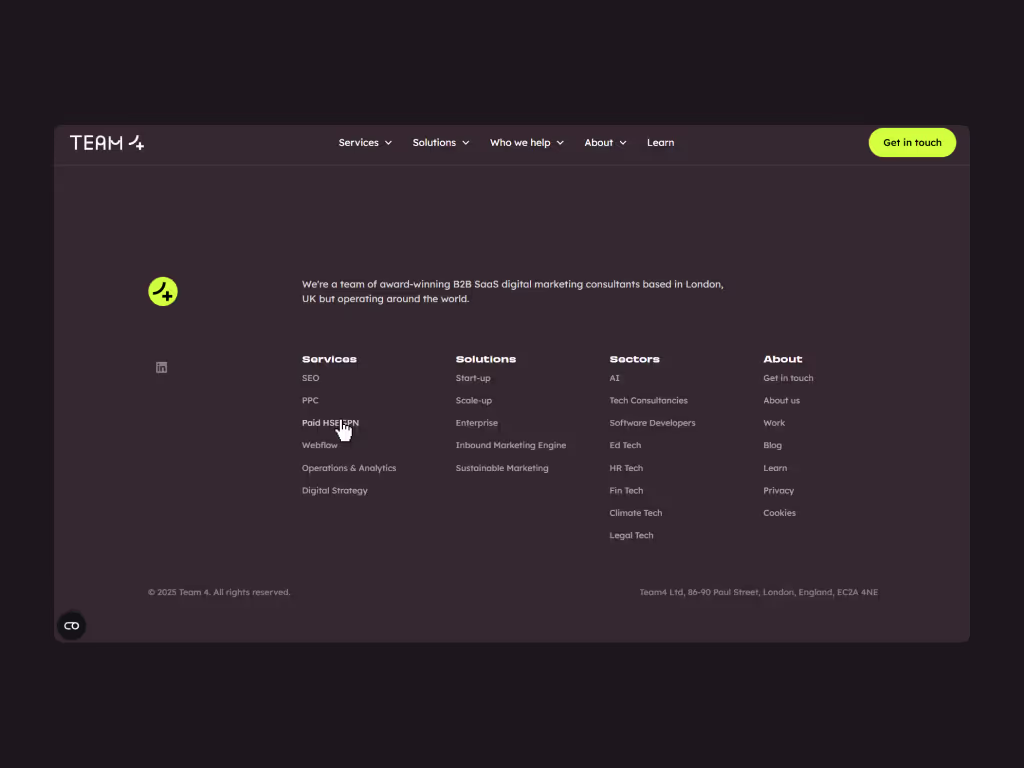This screenshot has height=768, width=1024.
Task: Open the Ed Tech sector link
Action: (625, 445)
